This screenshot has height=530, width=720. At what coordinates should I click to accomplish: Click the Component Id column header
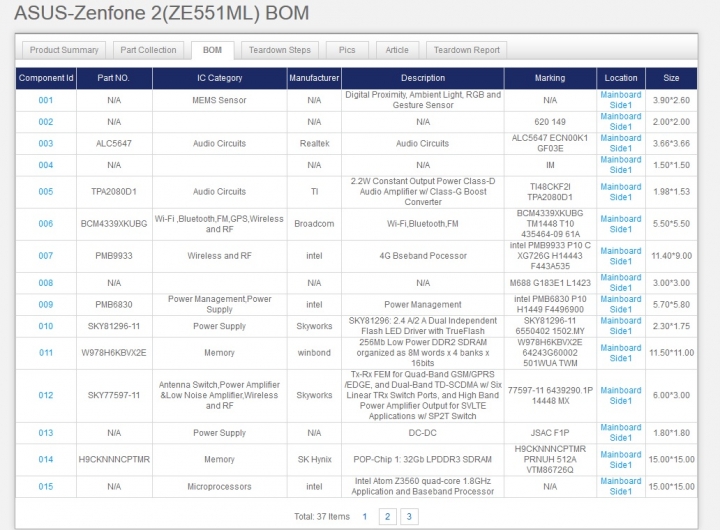pyautogui.click(x=46, y=78)
